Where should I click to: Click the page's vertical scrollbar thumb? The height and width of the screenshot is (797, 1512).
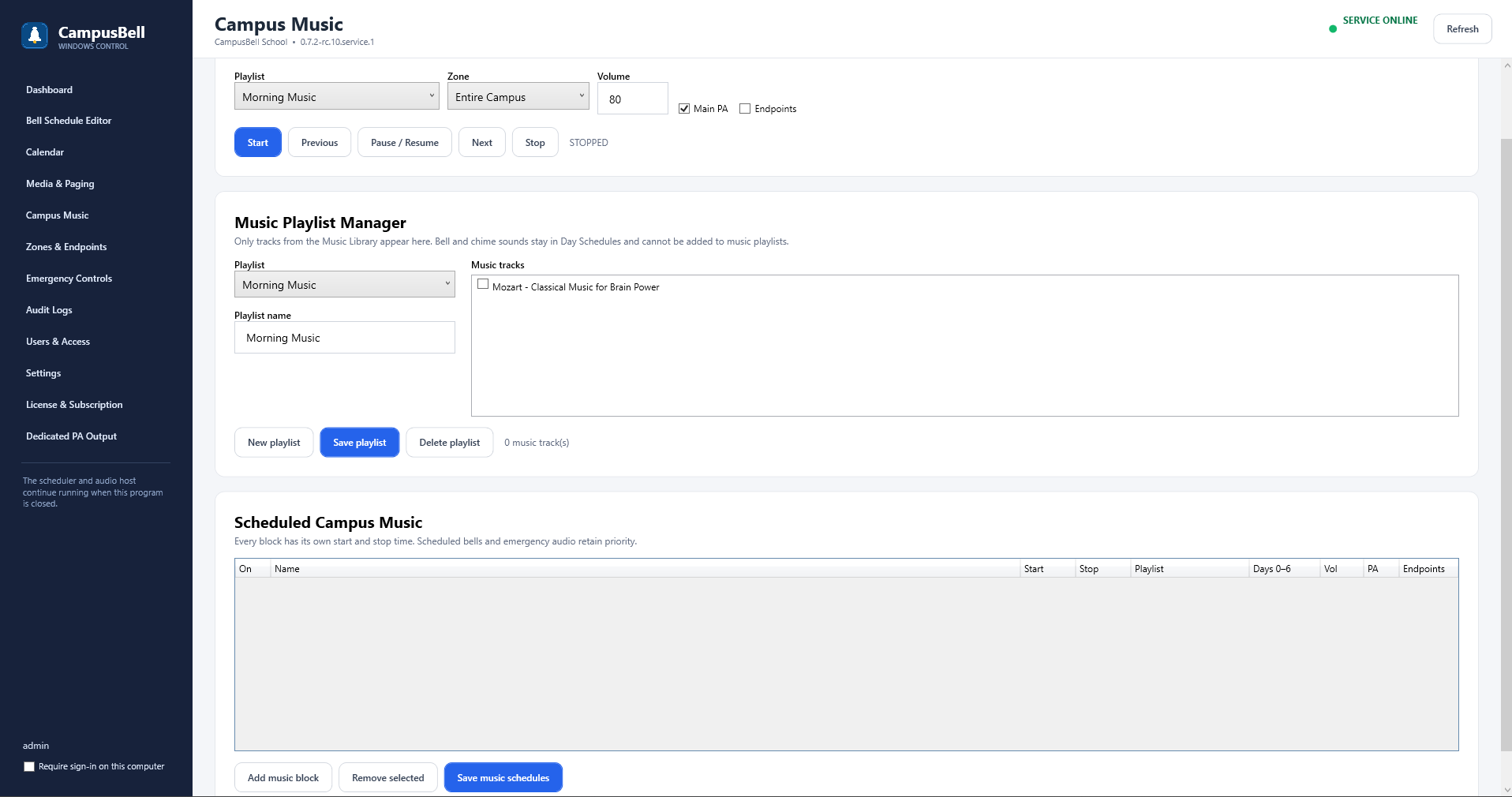pos(1506,445)
